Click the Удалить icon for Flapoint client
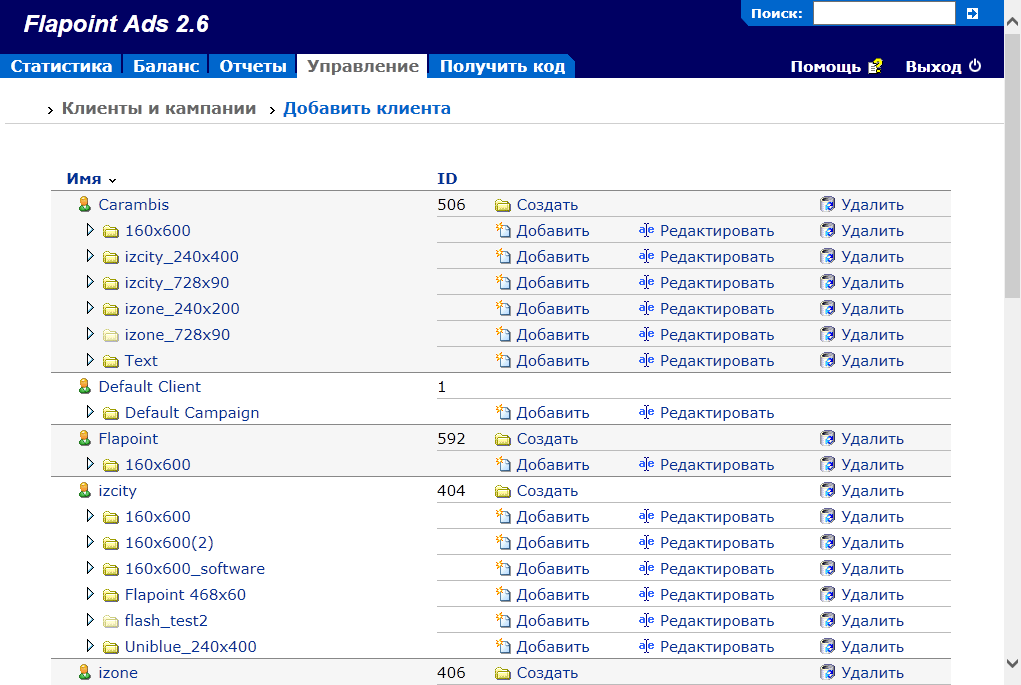The height and width of the screenshot is (685, 1021). 828,438
